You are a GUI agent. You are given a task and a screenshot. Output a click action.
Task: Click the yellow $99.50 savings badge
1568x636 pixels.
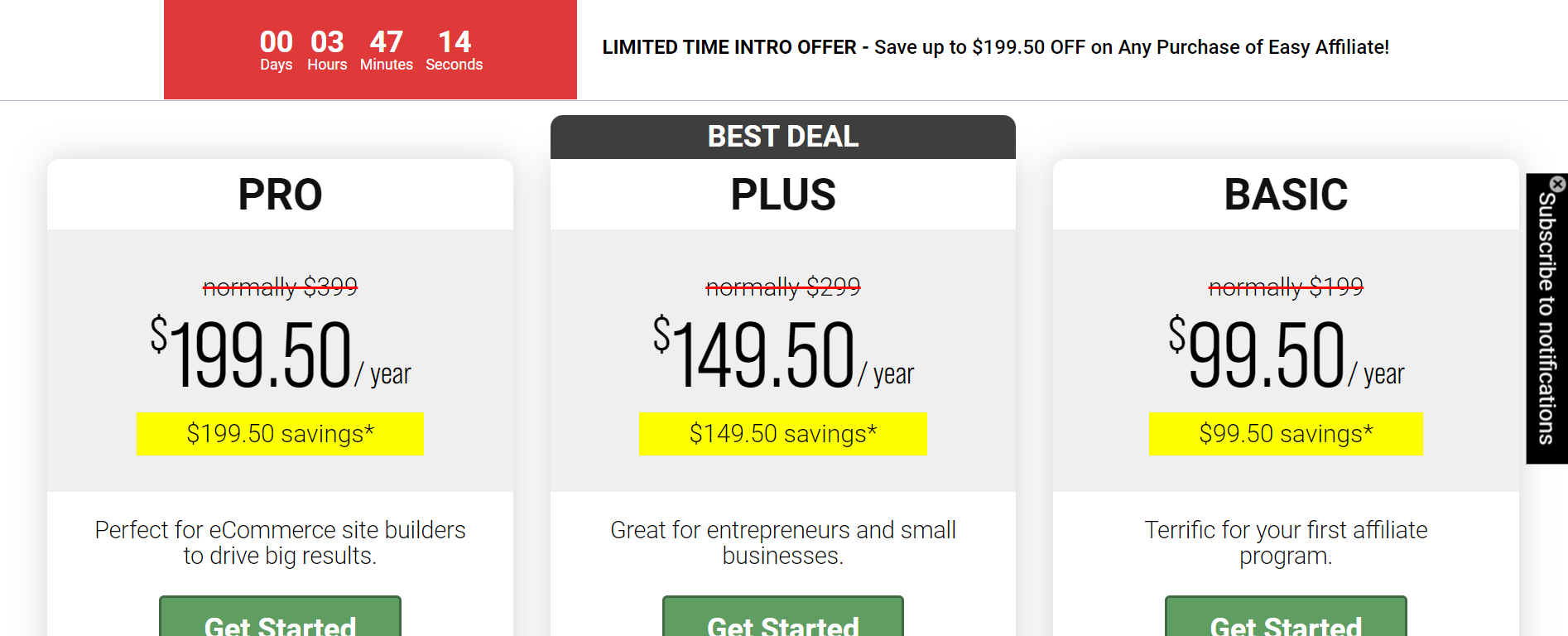(x=1286, y=433)
